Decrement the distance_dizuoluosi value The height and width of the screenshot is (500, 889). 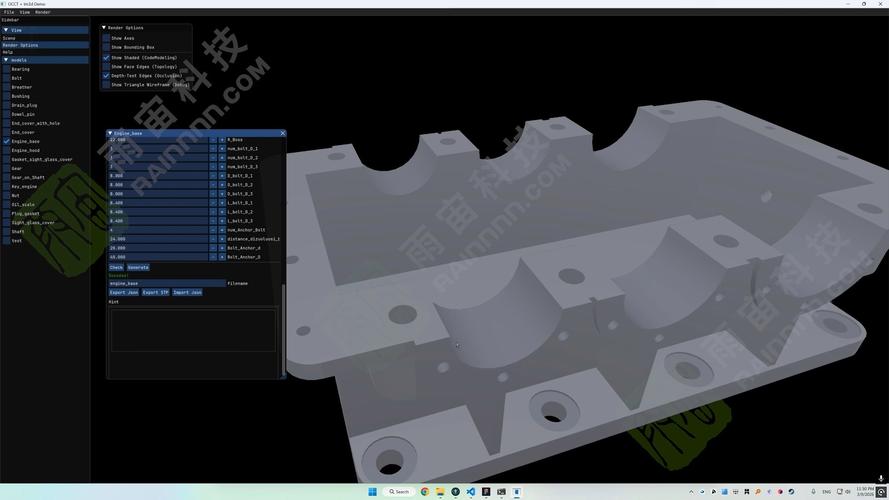213,239
